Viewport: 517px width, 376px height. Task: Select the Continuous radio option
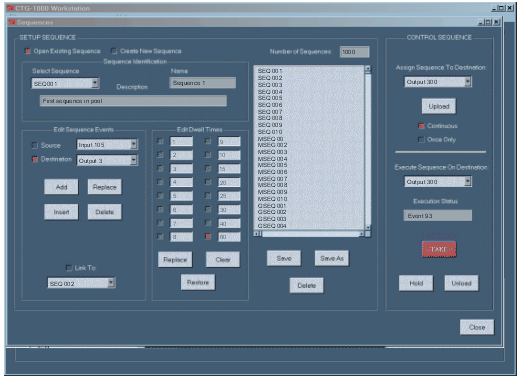[421, 126]
